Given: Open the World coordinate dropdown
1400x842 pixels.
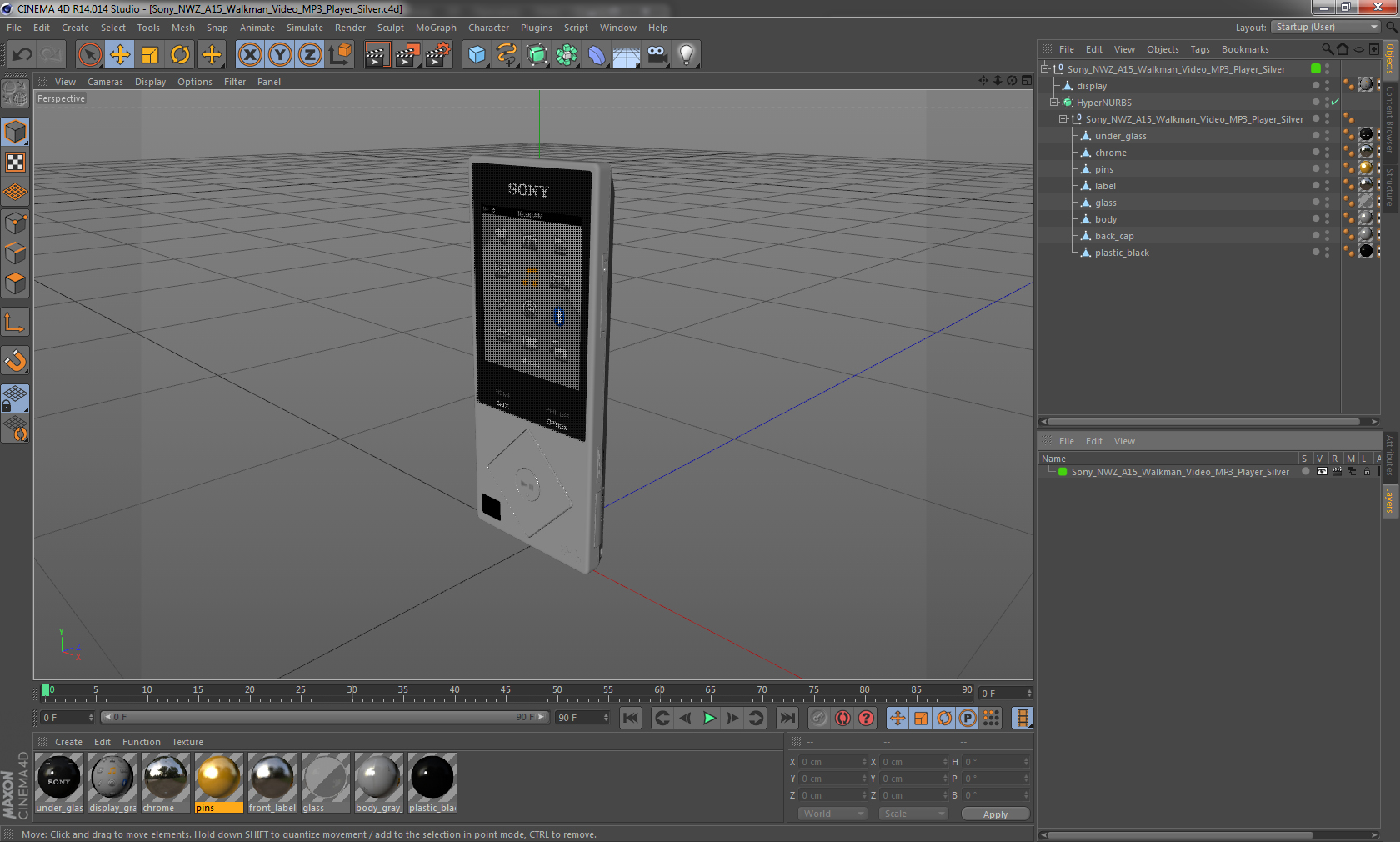Looking at the screenshot, I should 832,814.
